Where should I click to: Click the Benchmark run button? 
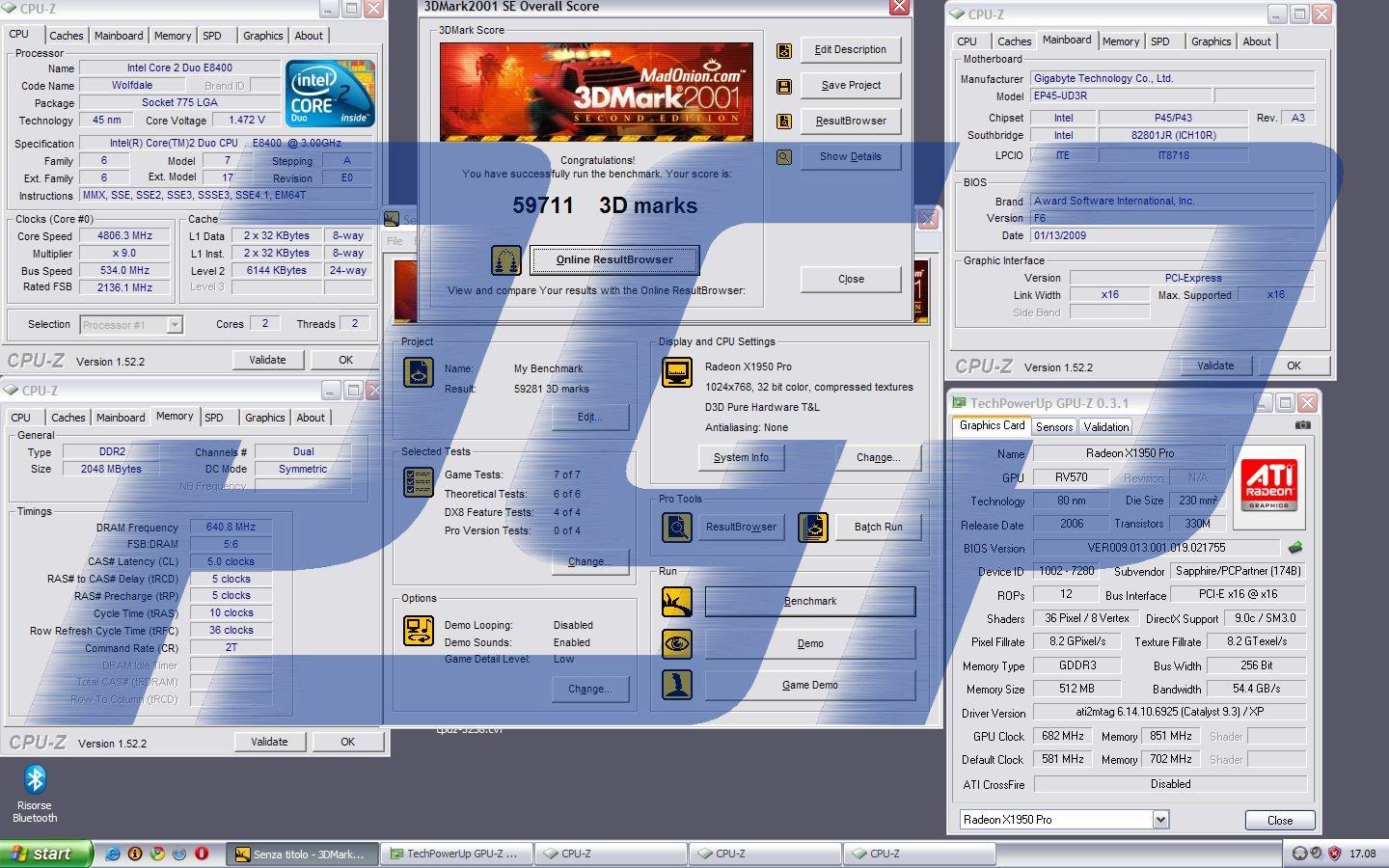pyautogui.click(x=810, y=602)
